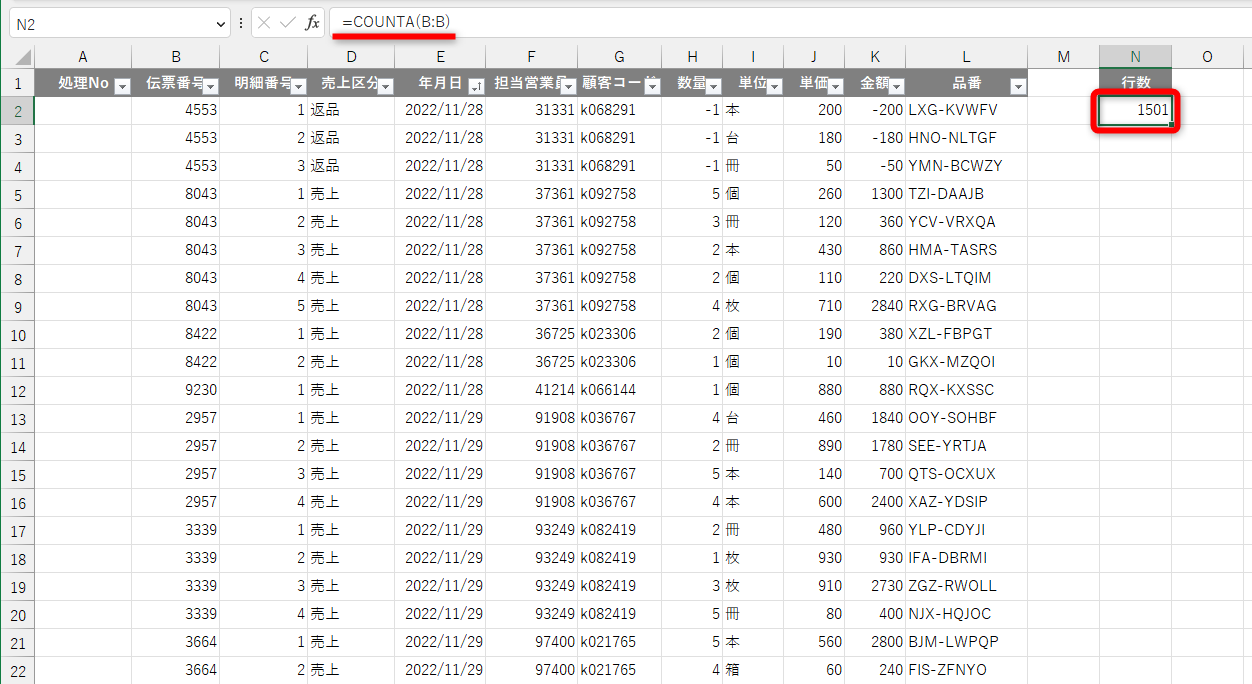
Task: Click the Insert Function fx icon
Action: [x=312, y=22]
